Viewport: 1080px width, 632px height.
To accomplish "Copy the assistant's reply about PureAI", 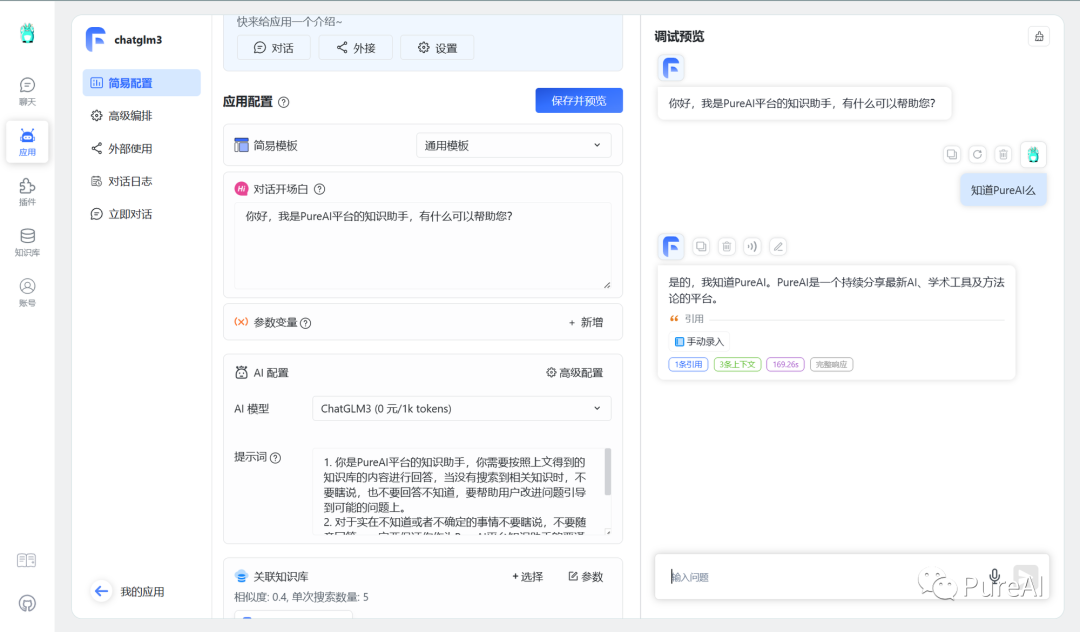I will click(701, 246).
